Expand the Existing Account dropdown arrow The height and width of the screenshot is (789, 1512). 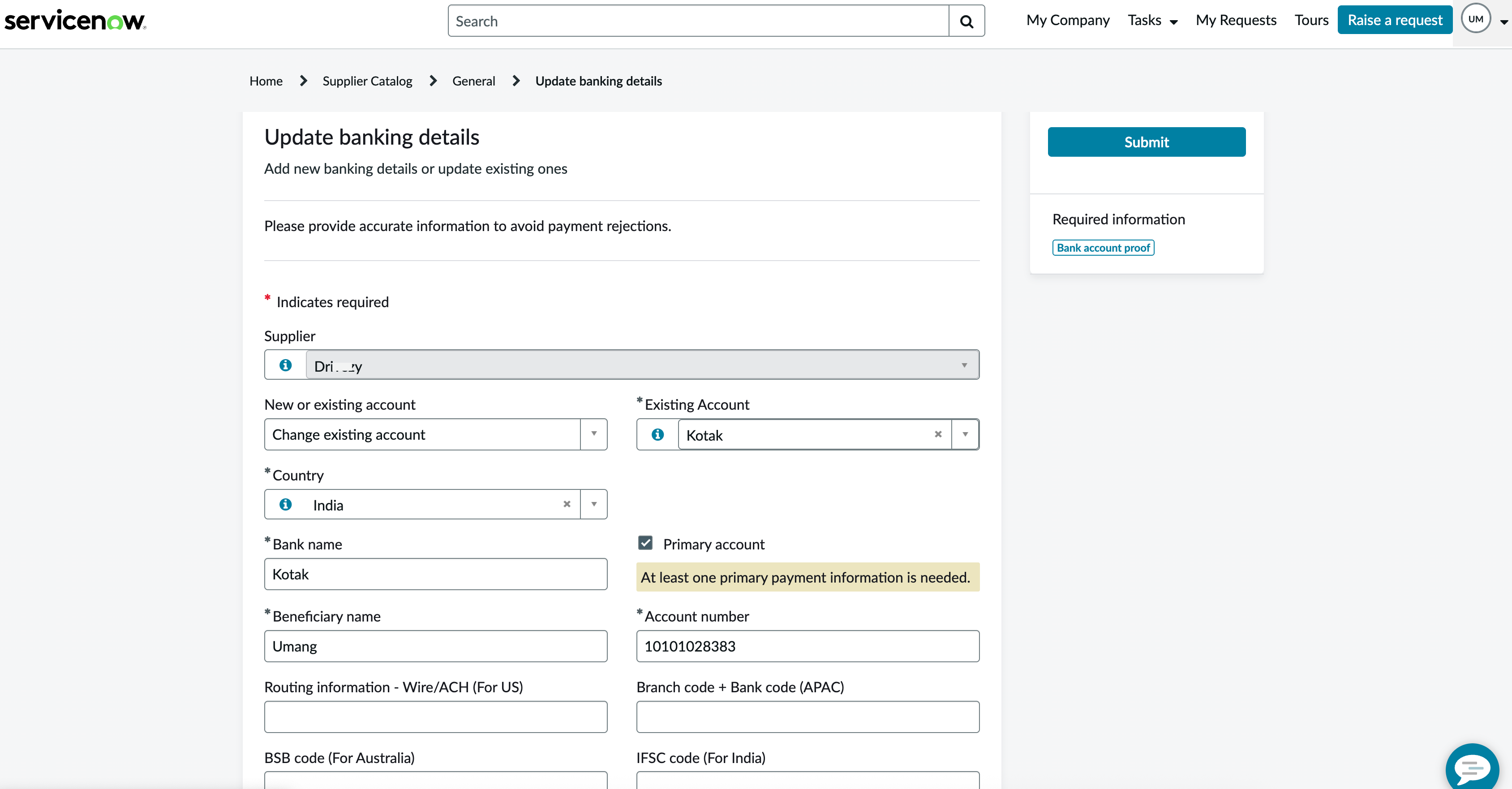[x=965, y=434]
